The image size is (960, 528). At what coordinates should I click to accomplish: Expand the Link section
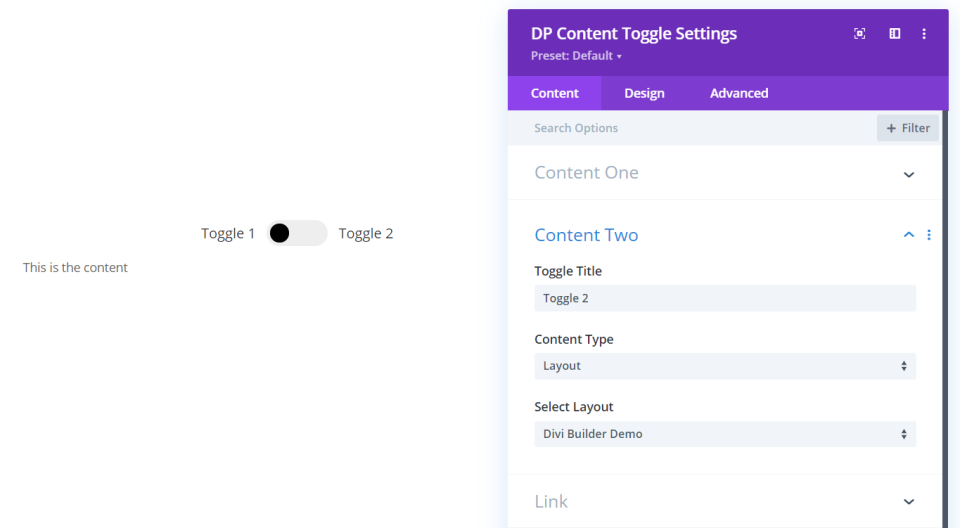pyautogui.click(x=908, y=502)
